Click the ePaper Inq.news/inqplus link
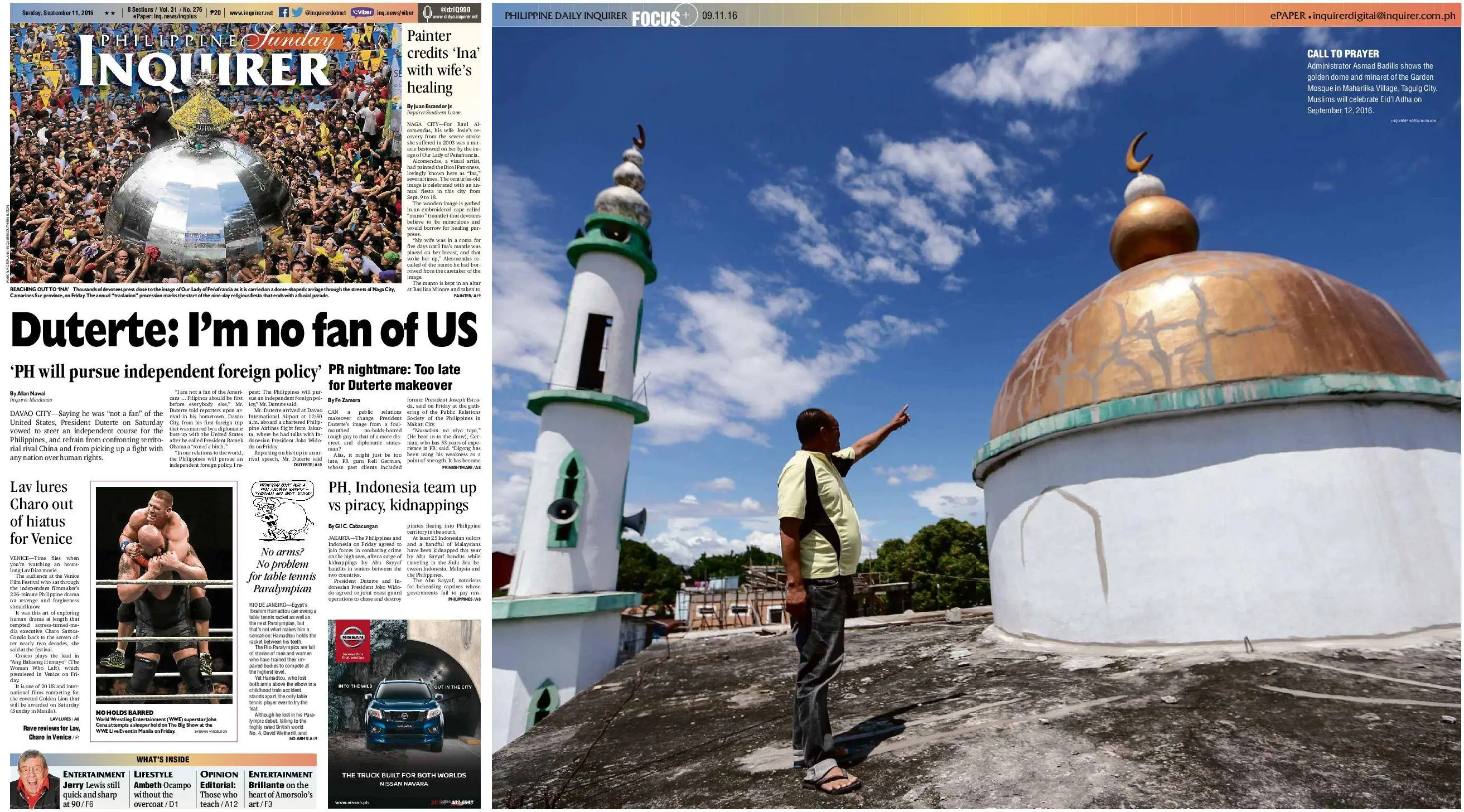The height and width of the screenshot is (812, 1464). tap(165, 17)
